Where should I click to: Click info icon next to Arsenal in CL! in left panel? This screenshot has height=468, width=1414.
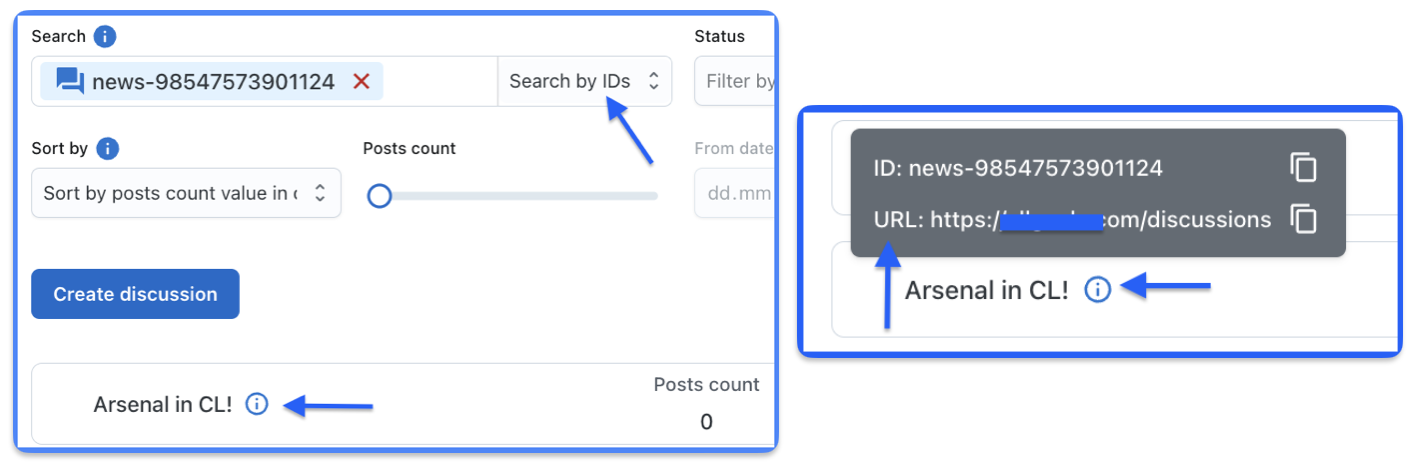coord(257,404)
